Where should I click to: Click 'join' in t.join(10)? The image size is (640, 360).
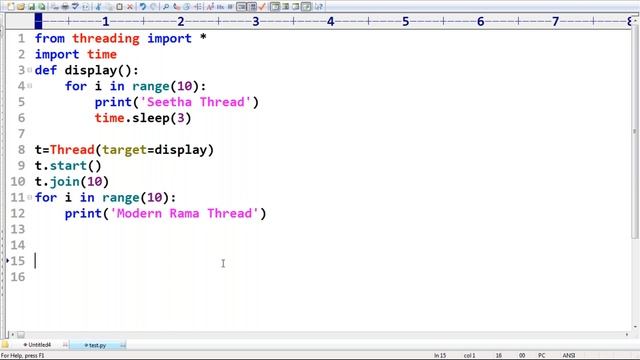point(64,182)
